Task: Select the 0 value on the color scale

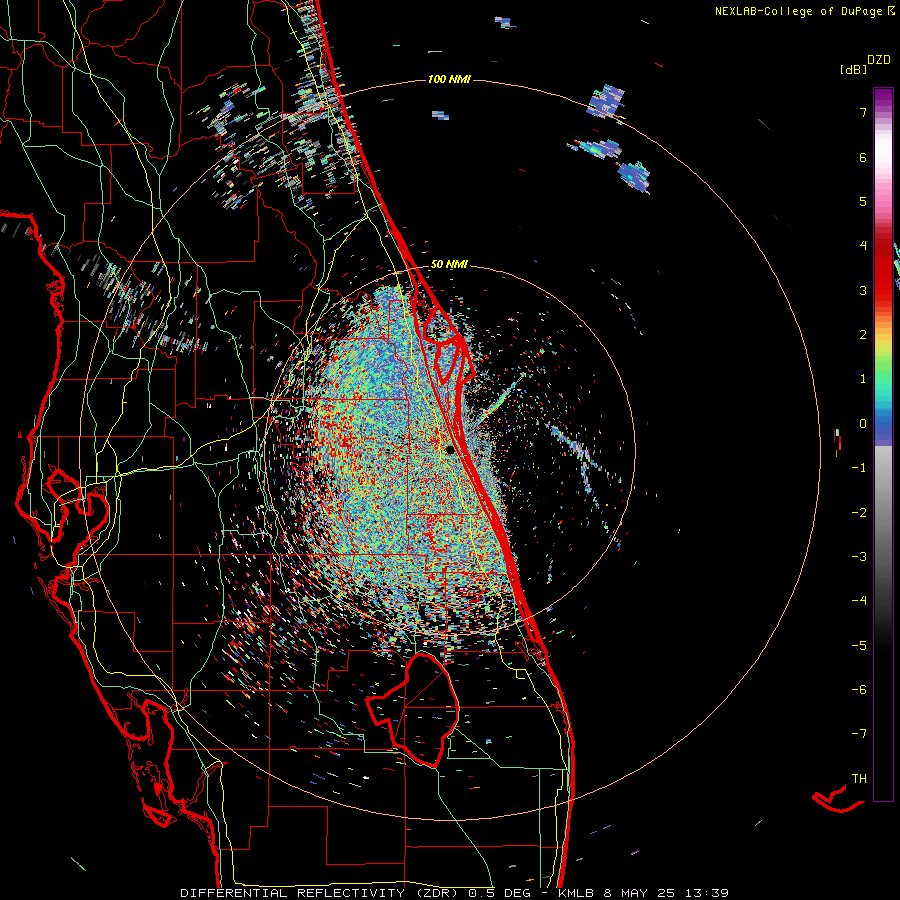Action: pos(863,424)
